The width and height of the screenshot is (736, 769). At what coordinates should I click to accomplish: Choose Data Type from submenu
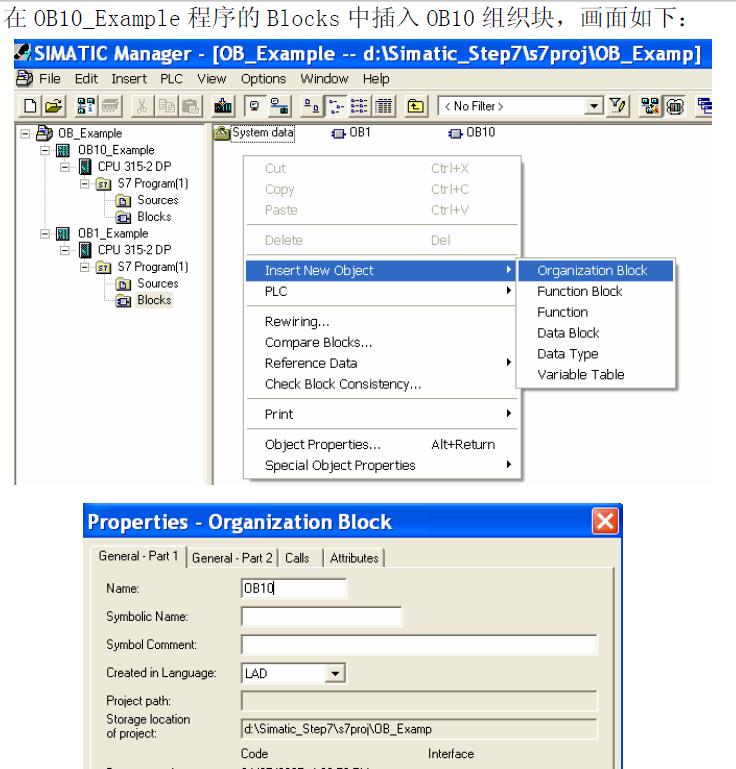[x=595, y=354]
